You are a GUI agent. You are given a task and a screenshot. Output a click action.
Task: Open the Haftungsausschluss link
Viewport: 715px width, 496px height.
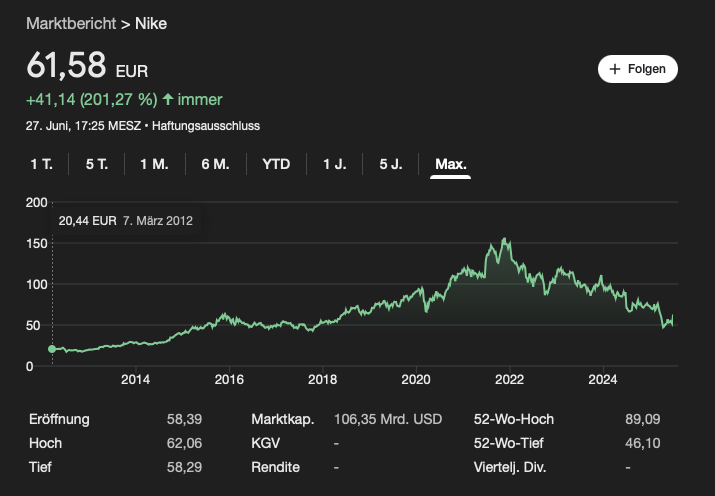206,126
